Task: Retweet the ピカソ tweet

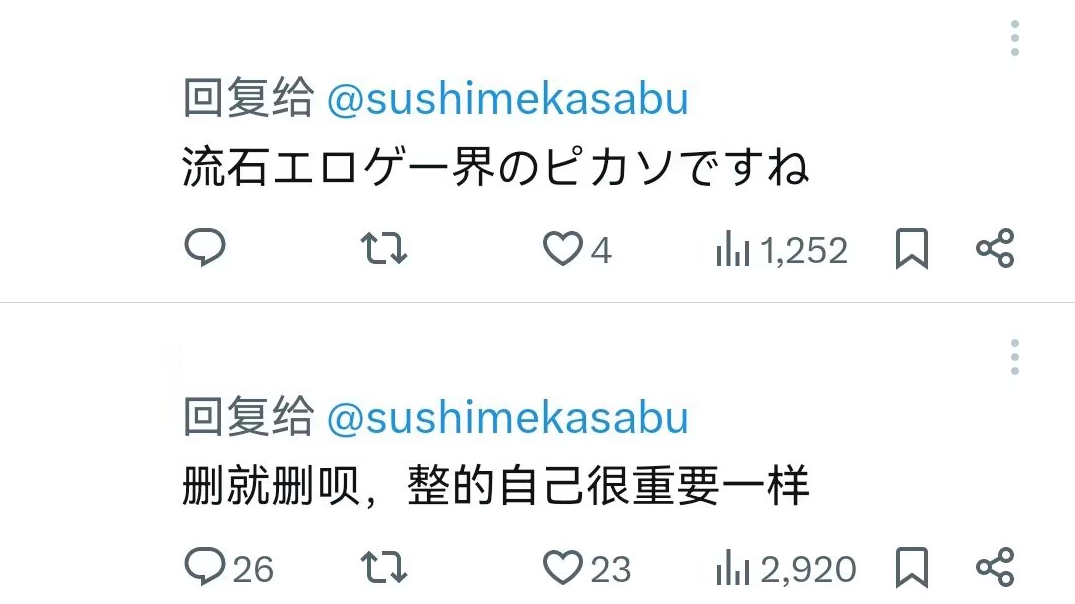Action: [x=383, y=248]
